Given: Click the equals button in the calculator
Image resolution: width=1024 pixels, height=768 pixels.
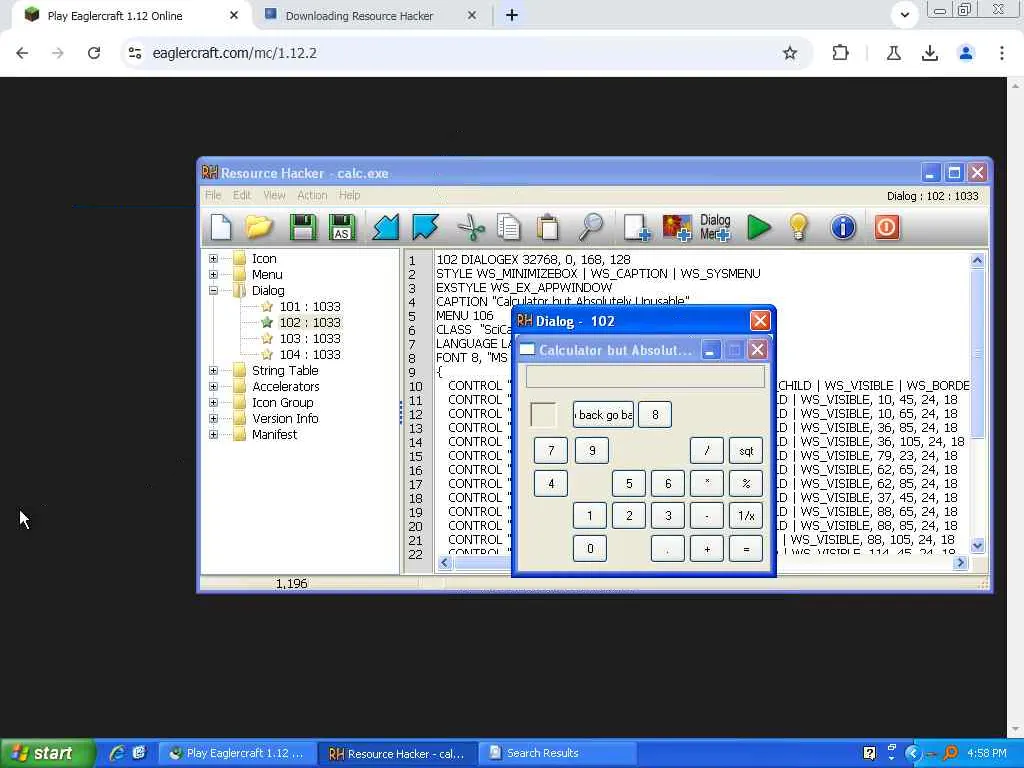Looking at the screenshot, I should [x=746, y=549].
